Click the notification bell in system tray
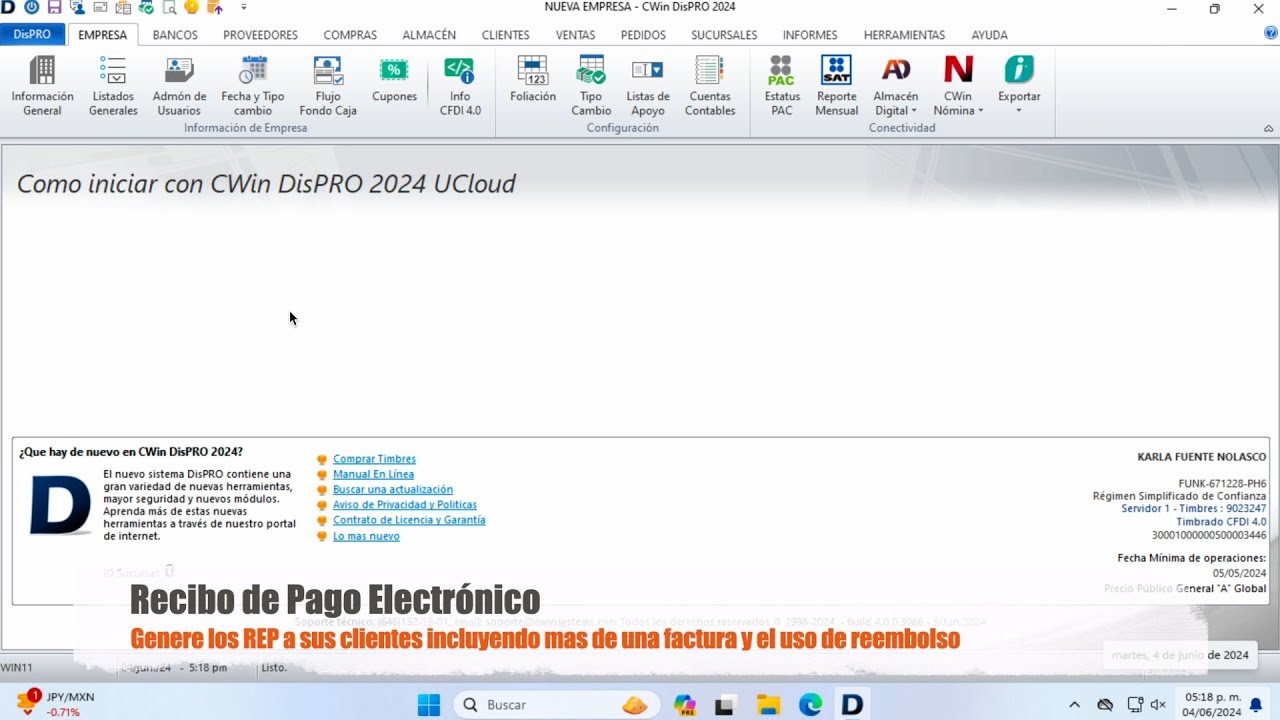 pyautogui.click(x=1256, y=705)
